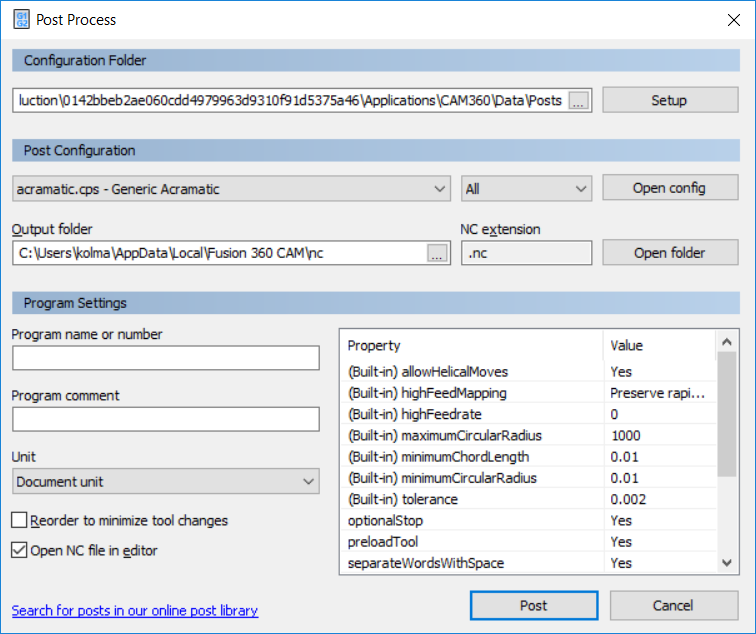This screenshot has height=634, width=756.
Task: Expand the All filter dropdown
Action: pos(527,188)
